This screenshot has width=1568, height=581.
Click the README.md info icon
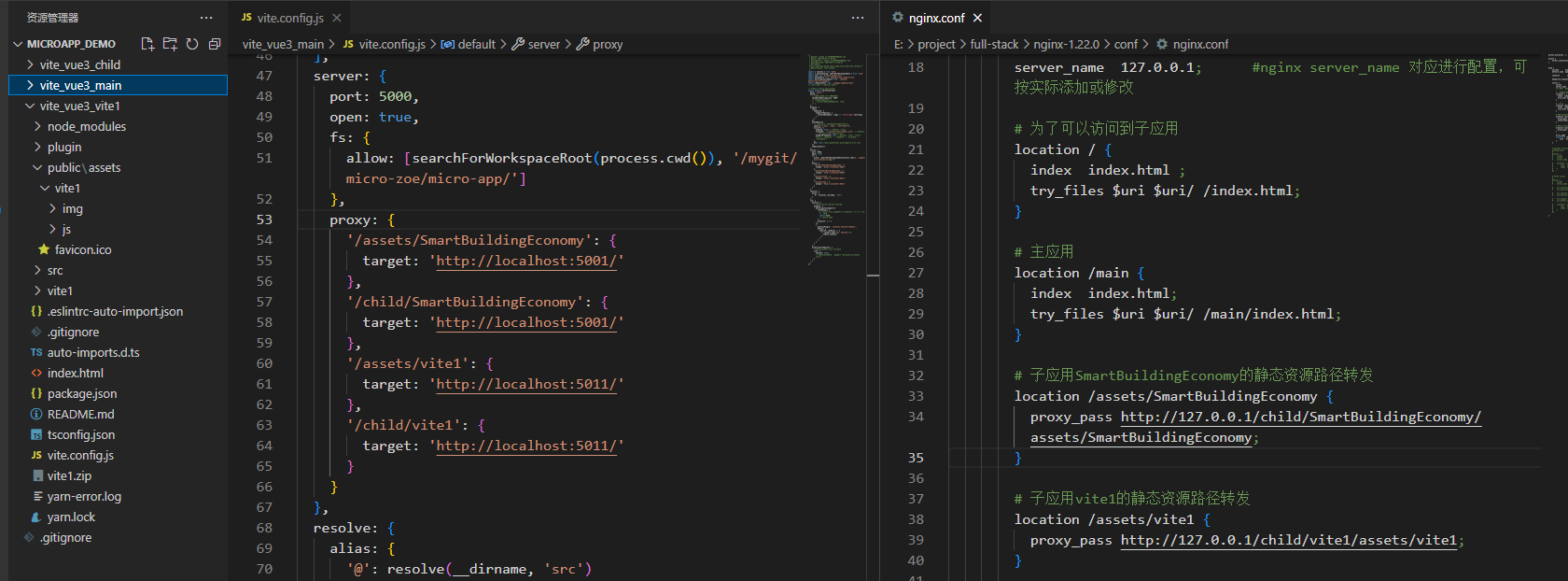pyautogui.click(x=36, y=414)
